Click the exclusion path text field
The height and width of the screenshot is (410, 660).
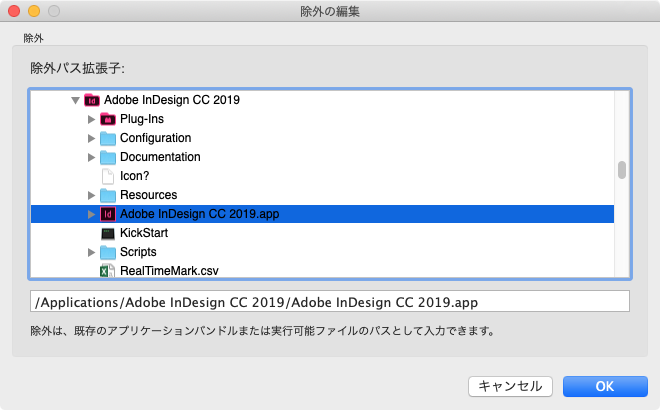(x=330, y=301)
